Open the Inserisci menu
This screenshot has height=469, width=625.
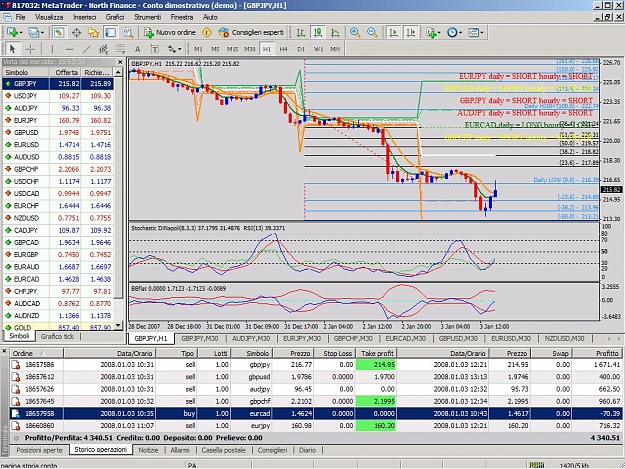point(85,17)
